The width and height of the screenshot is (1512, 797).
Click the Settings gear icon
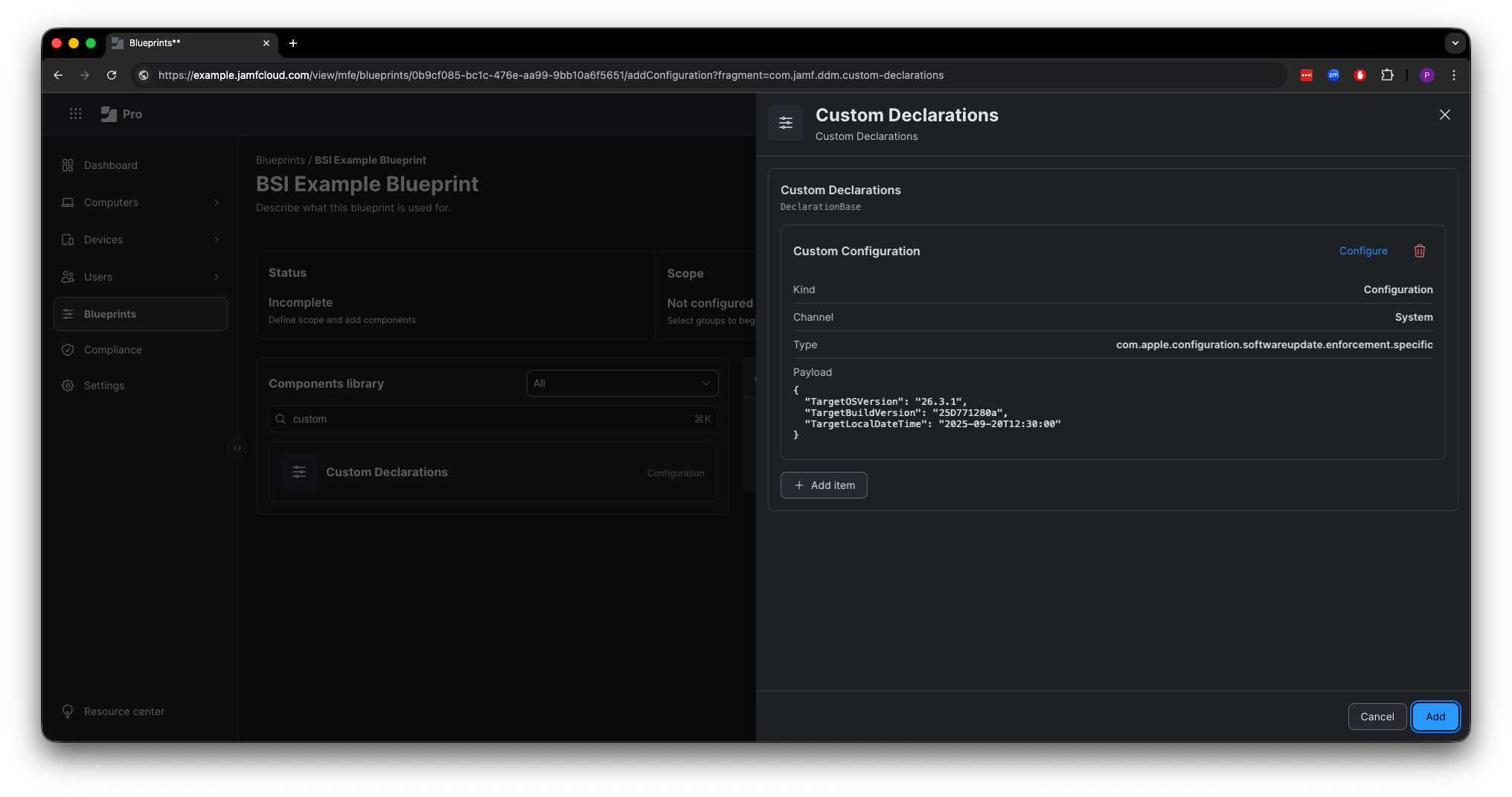[x=68, y=385]
